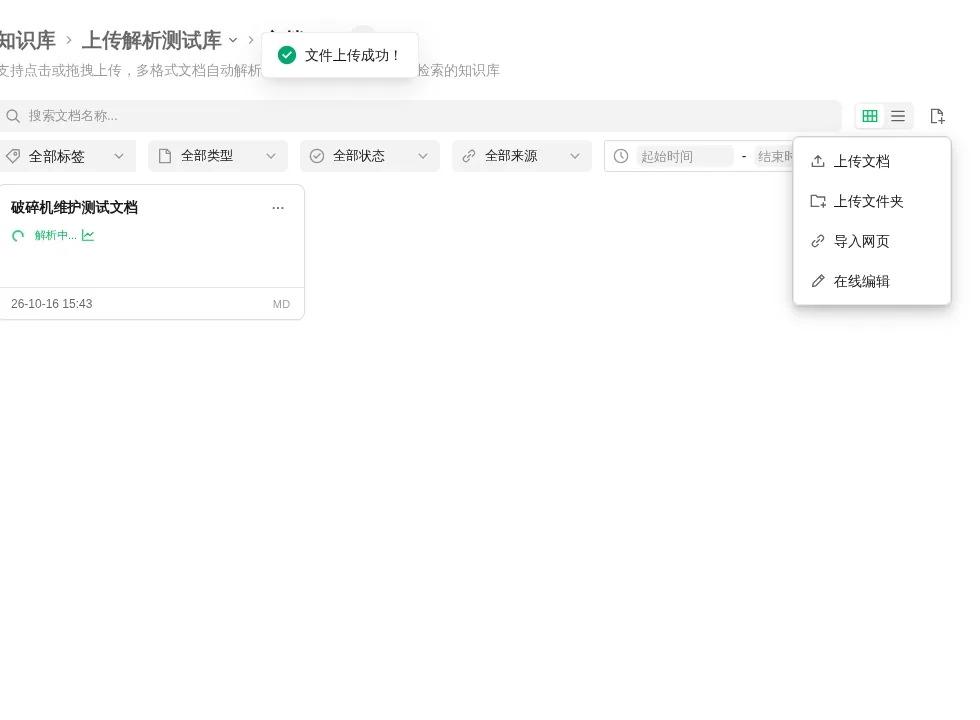The height and width of the screenshot is (720, 980).
Task: Click the link icon beside 导入网页
Action: (818, 241)
